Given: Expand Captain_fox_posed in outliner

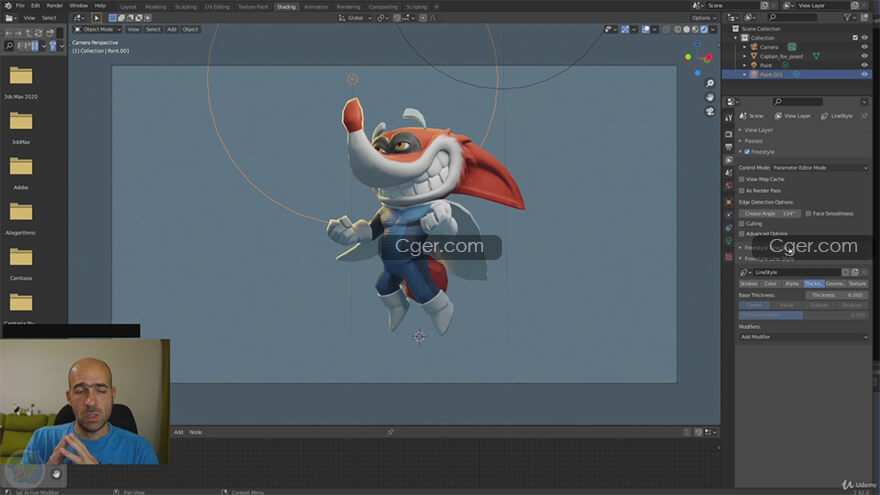Looking at the screenshot, I should [x=745, y=56].
